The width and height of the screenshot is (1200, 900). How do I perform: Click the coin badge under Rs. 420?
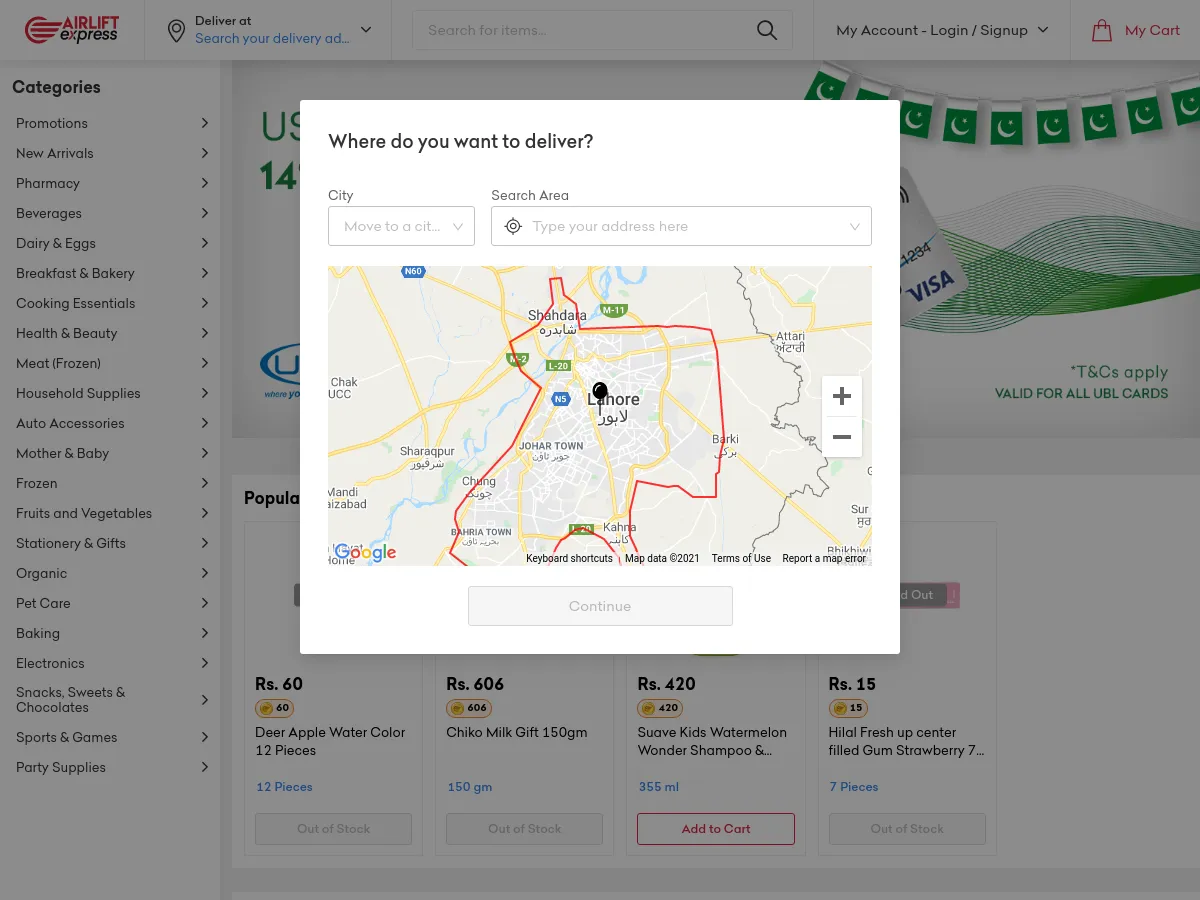coord(660,708)
